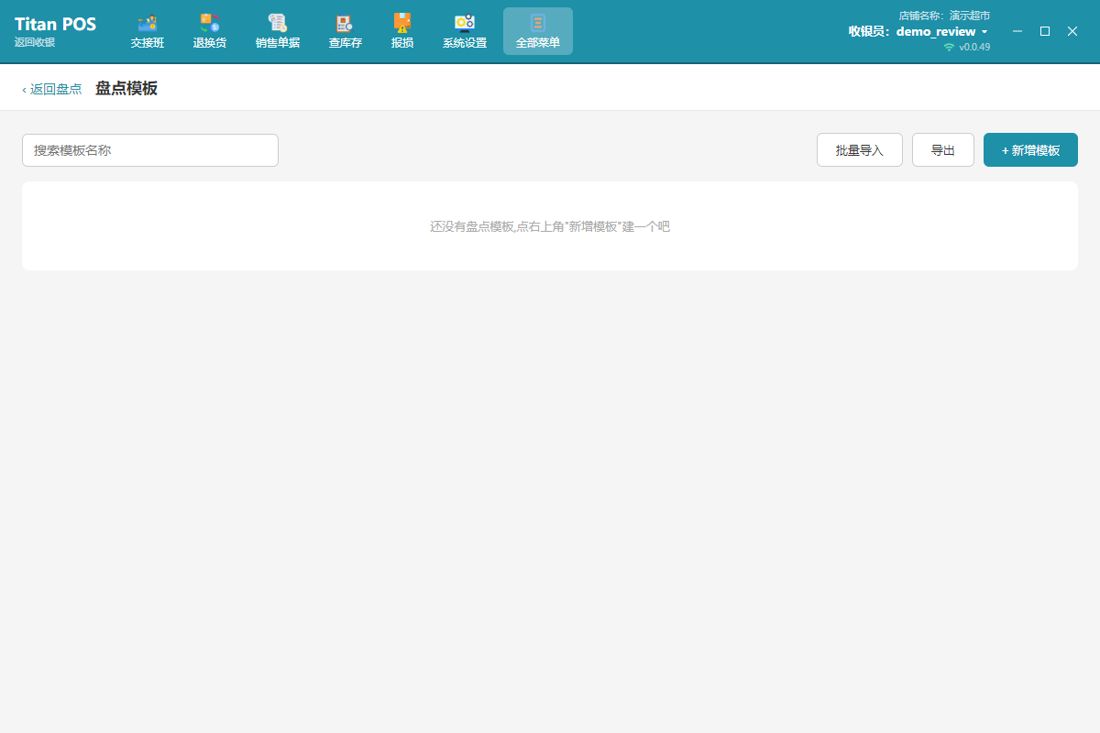Click the store name 演示超市 text
Image resolution: width=1100 pixels, height=733 pixels.
click(x=970, y=15)
